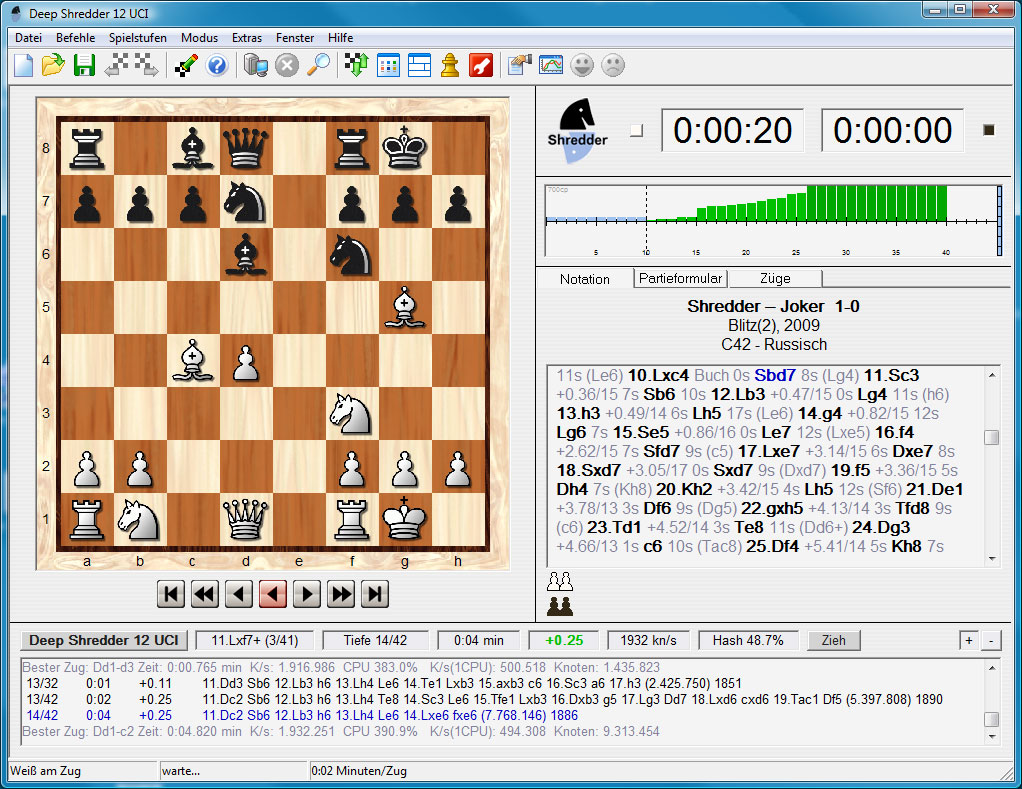Click the Zieh button
Image resolution: width=1022 pixels, height=789 pixels.
834,640
